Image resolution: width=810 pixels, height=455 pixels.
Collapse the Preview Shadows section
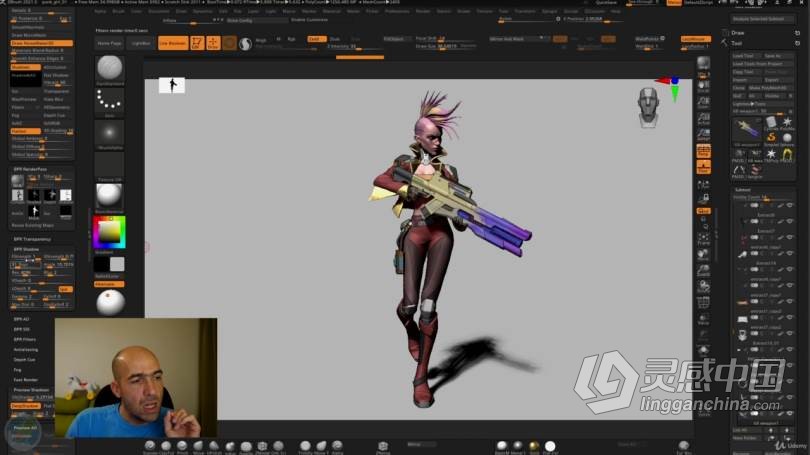click(31, 390)
